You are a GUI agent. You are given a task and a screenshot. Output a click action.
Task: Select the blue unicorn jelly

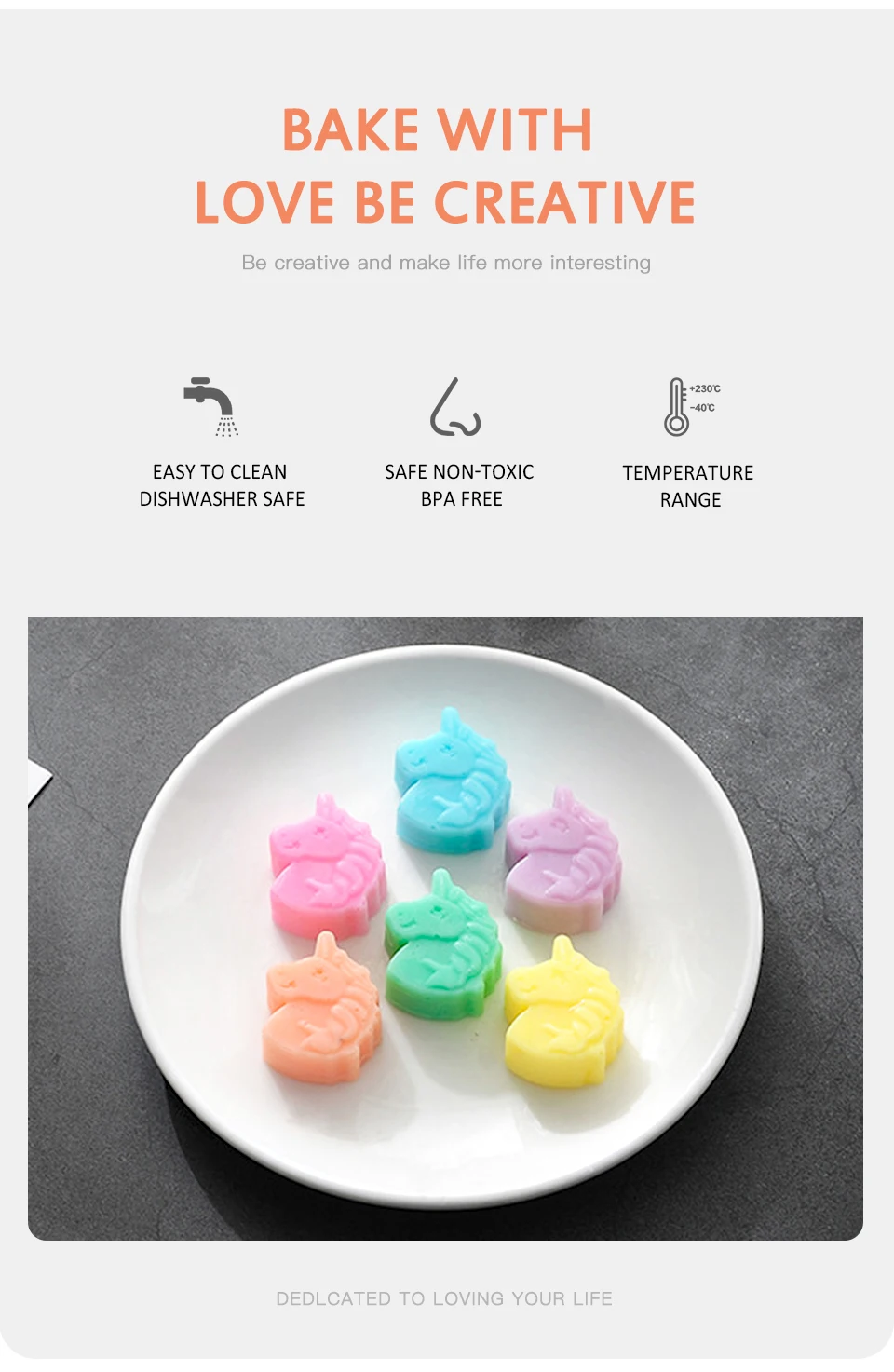pyautogui.click(x=452, y=781)
